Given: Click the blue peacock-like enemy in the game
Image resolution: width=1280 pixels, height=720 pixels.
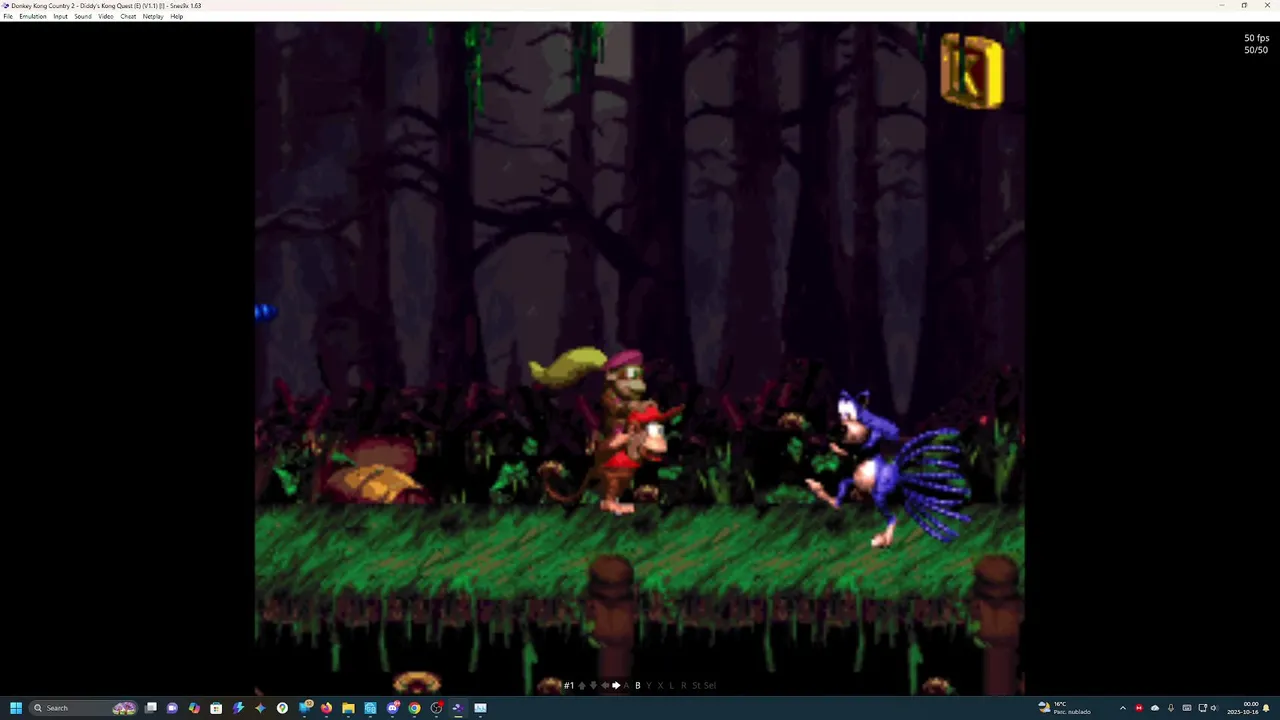Looking at the screenshot, I should (x=890, y=468).
